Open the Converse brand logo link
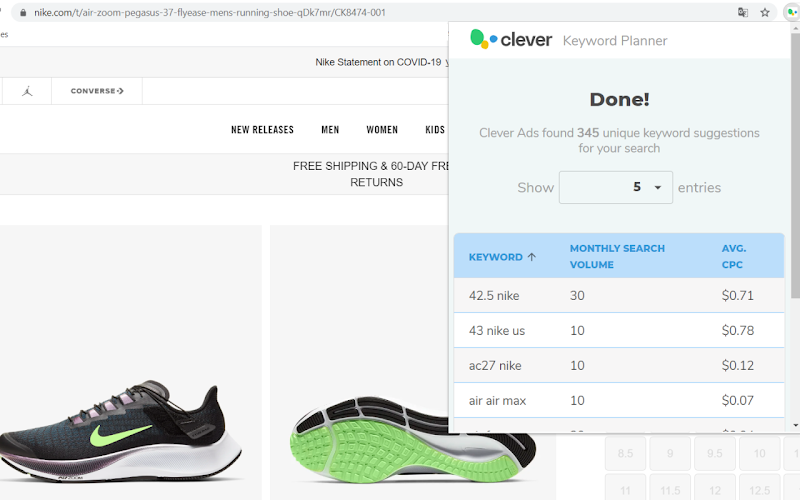The image size is (800, 500). click(x=97, y=91)
